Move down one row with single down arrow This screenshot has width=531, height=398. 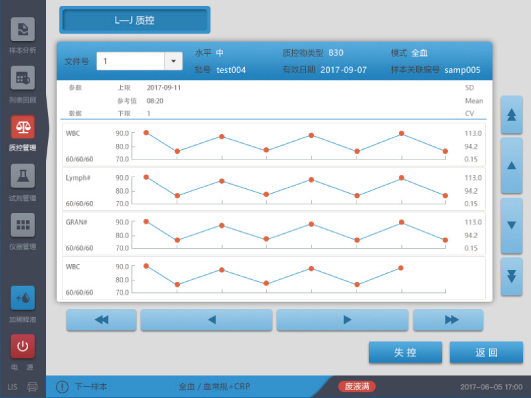[511, 226]
